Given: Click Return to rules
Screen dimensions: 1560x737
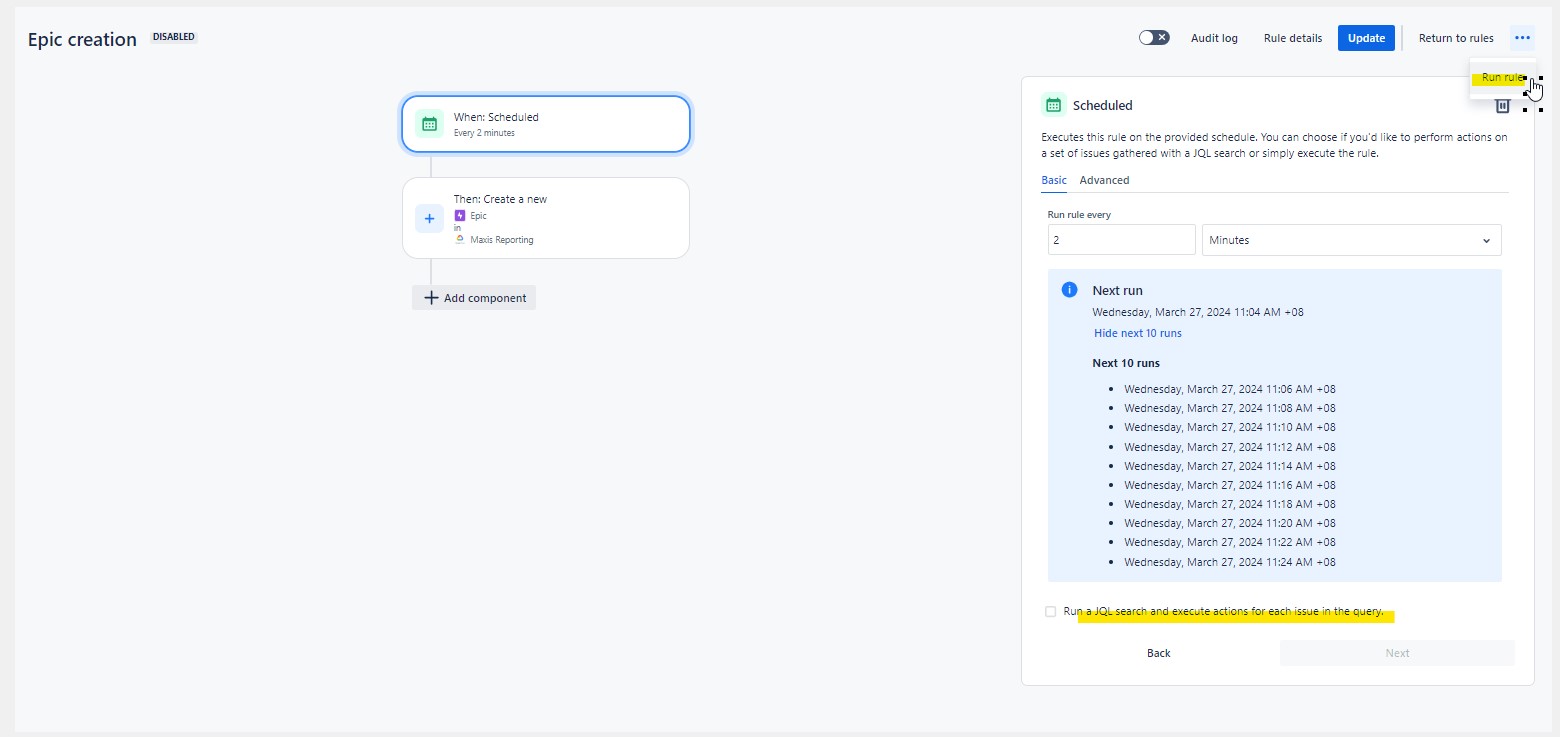Looking at the screenshot, I should point(1456,38).
